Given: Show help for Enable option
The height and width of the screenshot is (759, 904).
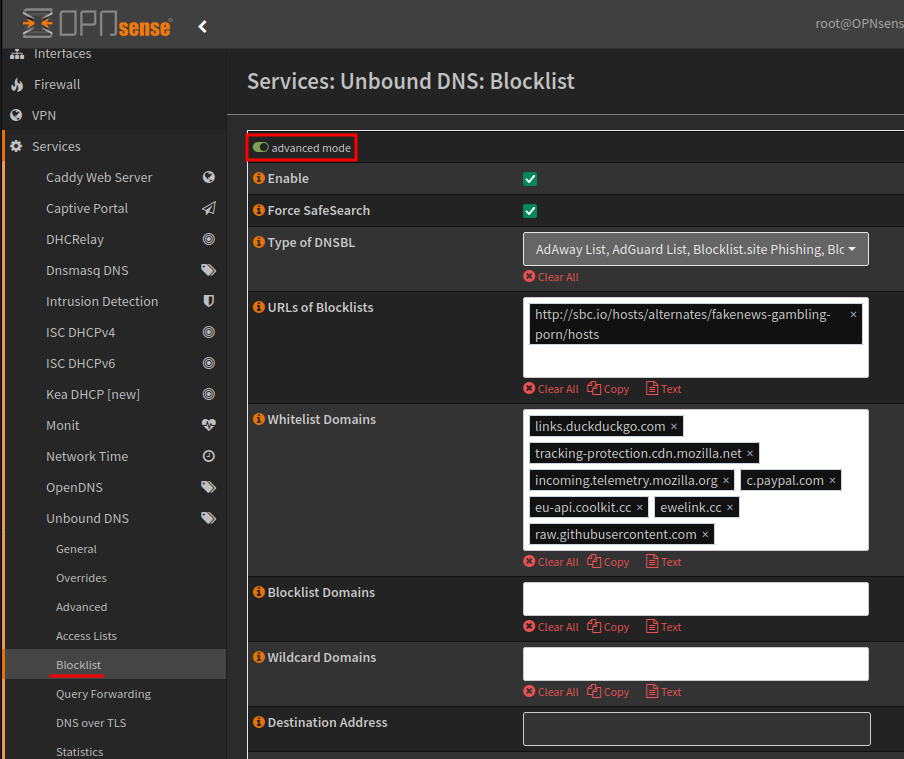Looking at the screenshot, I should 259,178.
